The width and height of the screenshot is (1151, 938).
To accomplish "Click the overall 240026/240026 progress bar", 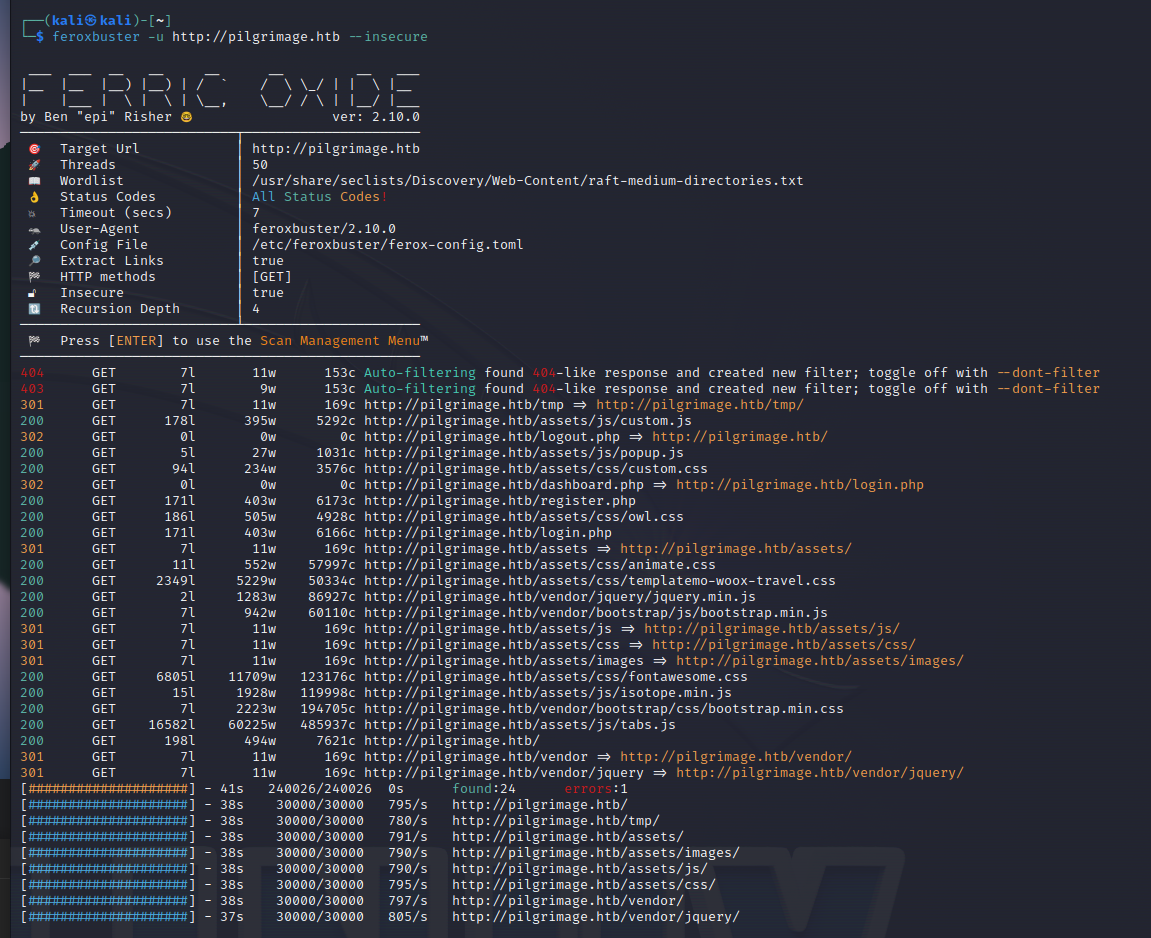I will point(108,789).
